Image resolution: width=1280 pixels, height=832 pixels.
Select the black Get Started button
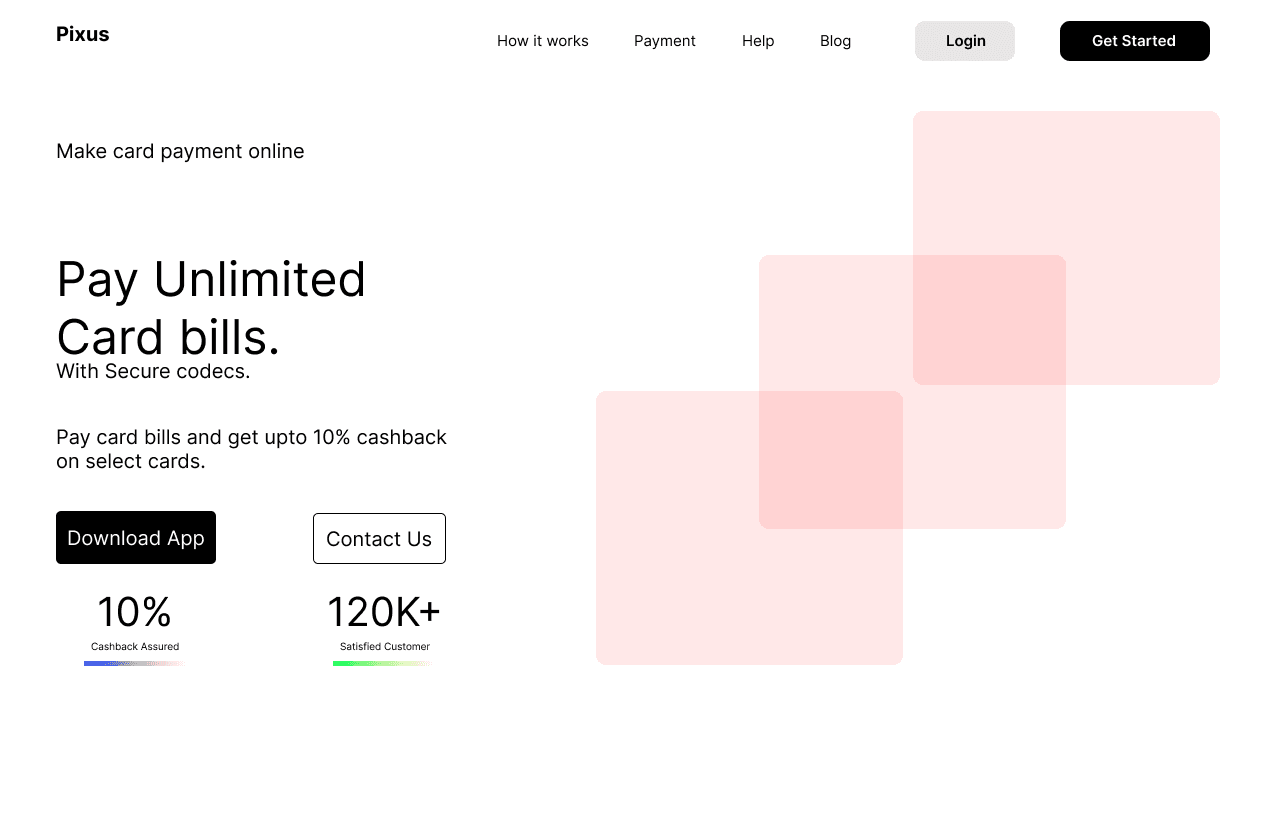(x=1135, y=41)
